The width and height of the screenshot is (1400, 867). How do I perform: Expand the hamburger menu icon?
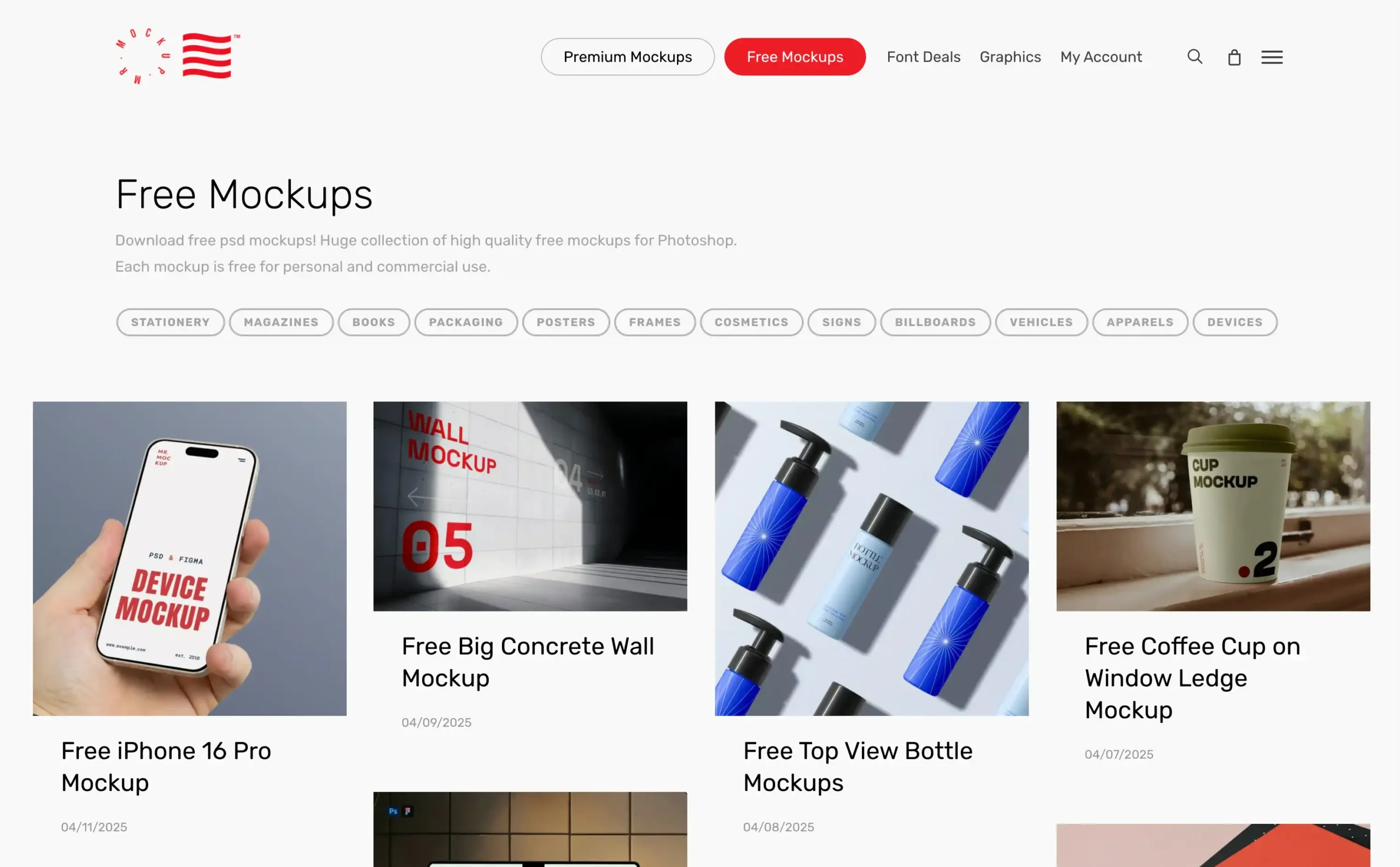coord(1271,57)
